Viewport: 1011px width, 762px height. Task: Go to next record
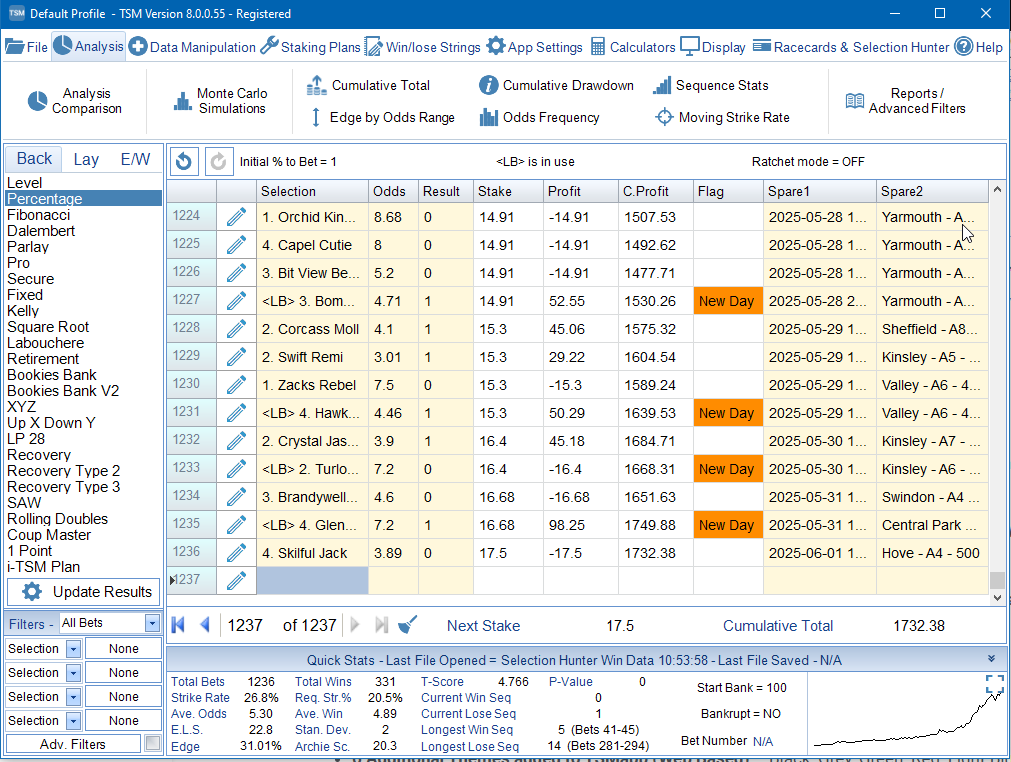click(x=355, y=625)
